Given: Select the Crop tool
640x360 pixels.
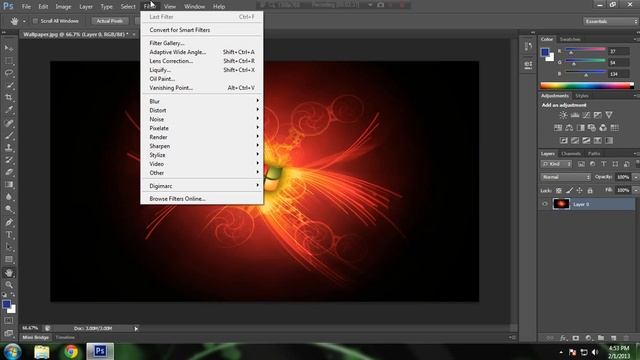Looking at the screenshot, I should 9,98.
